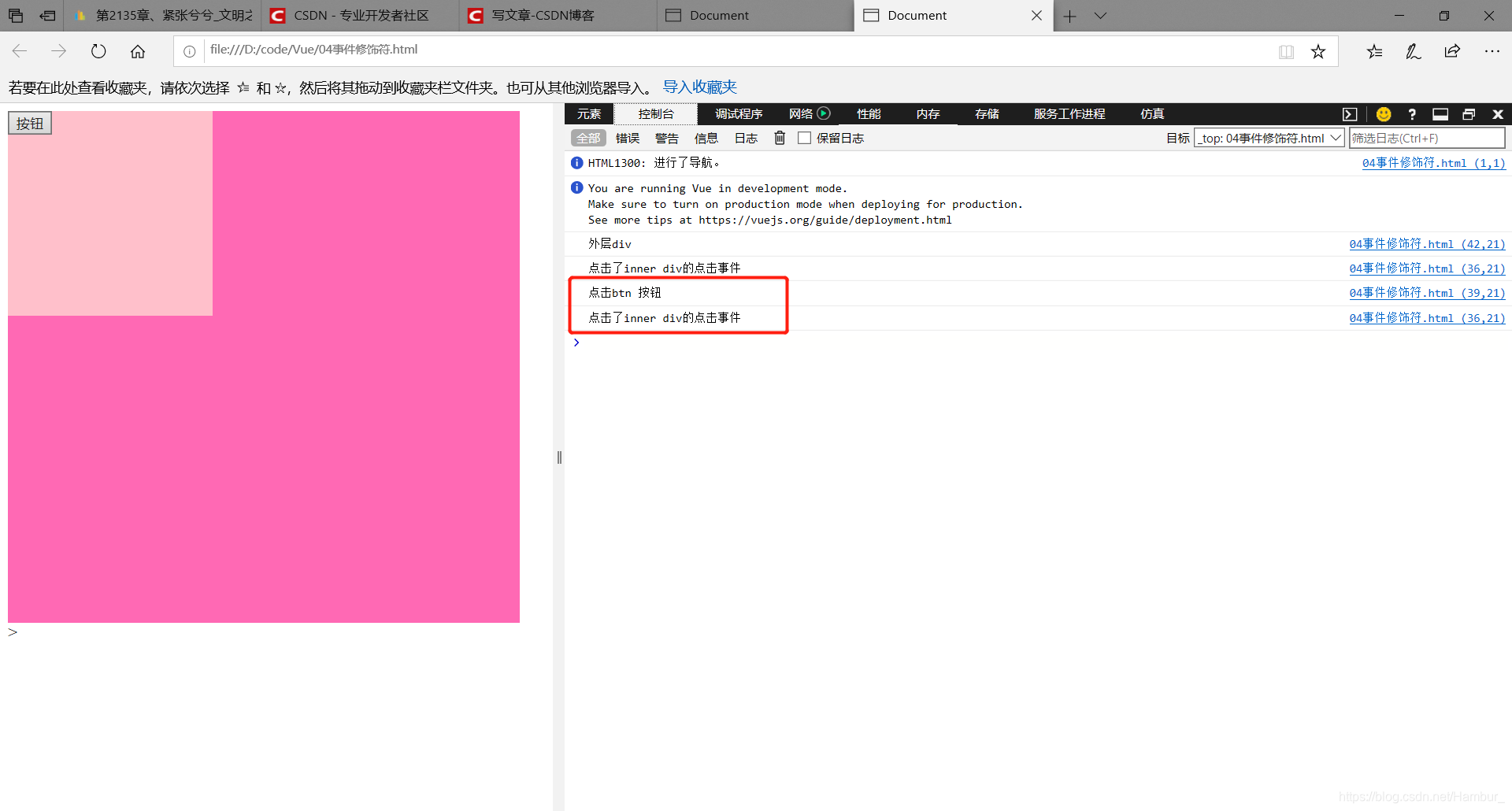Image resolution: width=1512 pixels, height=811 pixels.
Task: Open the 元素 devtools tab
Action: 589,114
